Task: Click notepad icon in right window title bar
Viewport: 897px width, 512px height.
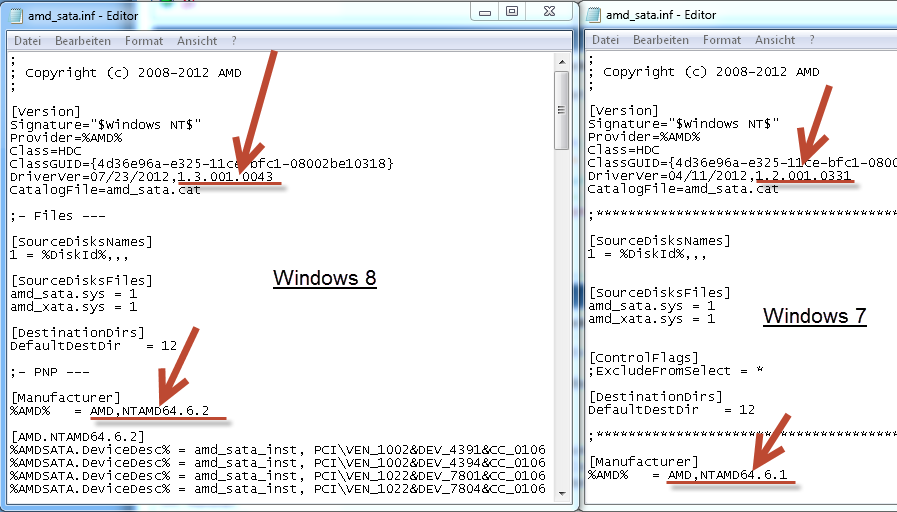Action: tap(594, 14)
